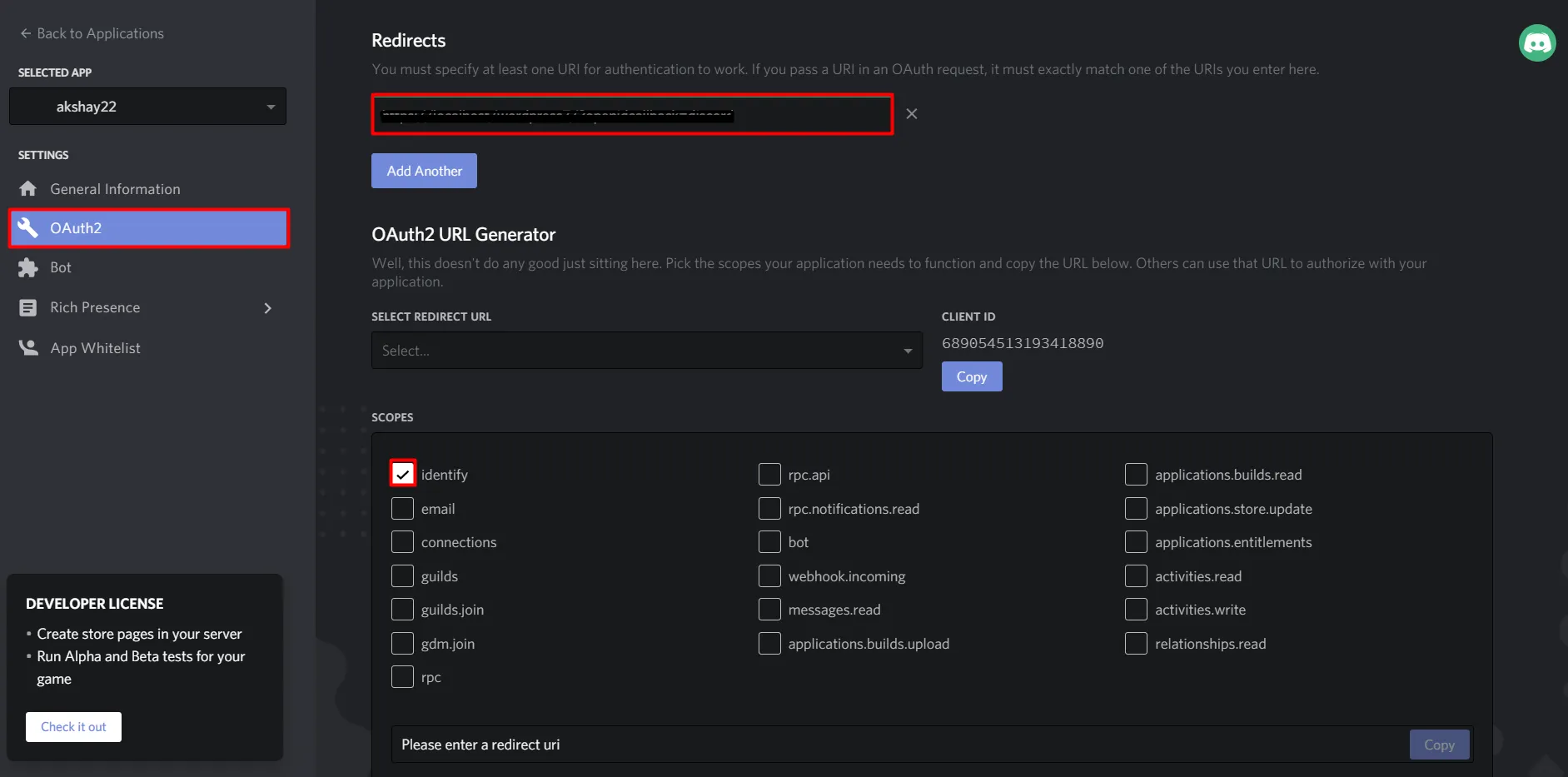Check the rpc scope checkbox
The width and height of the screenshot is (1568, 777).
click(x=402, y=676)
